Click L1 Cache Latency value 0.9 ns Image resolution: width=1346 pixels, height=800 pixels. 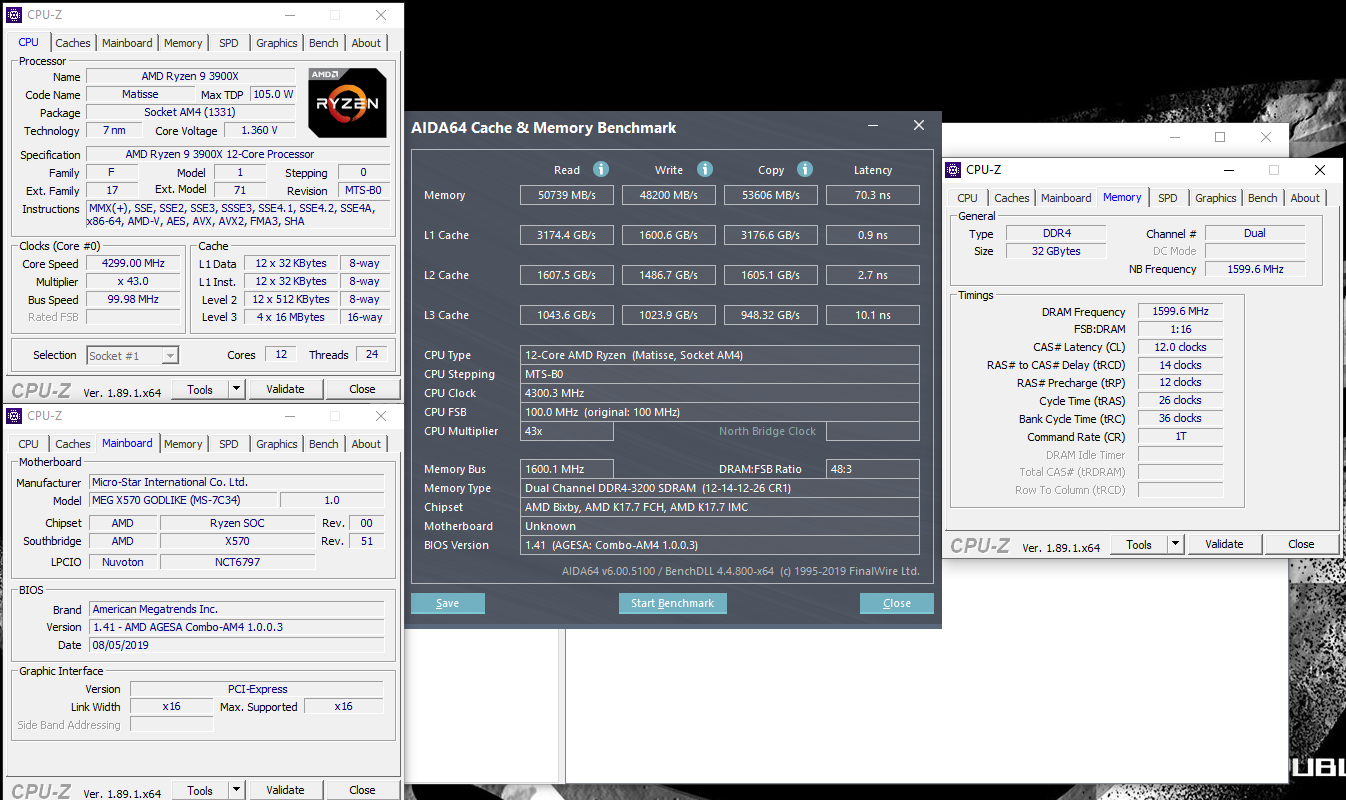coord(873,235)
